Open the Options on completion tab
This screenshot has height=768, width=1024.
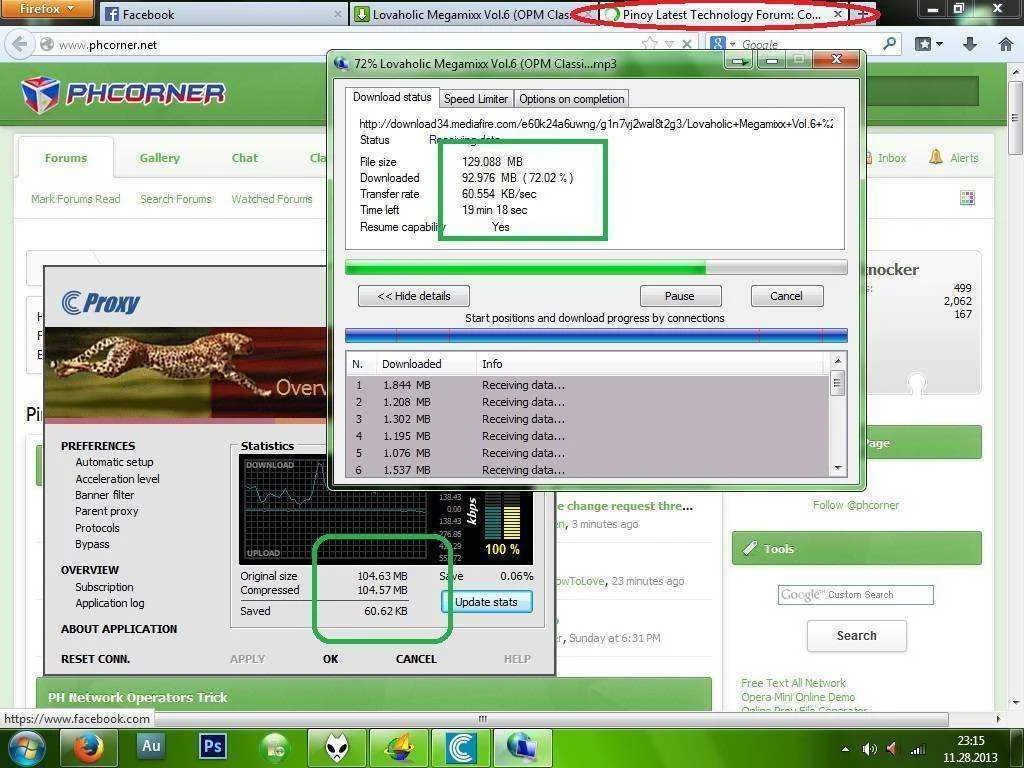571,99
